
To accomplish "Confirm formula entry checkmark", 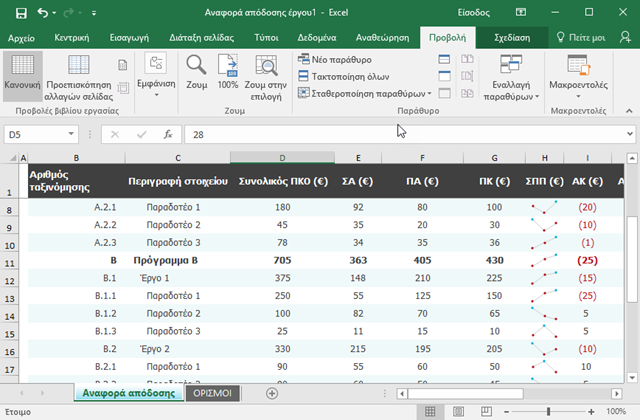I will [142, 135].
